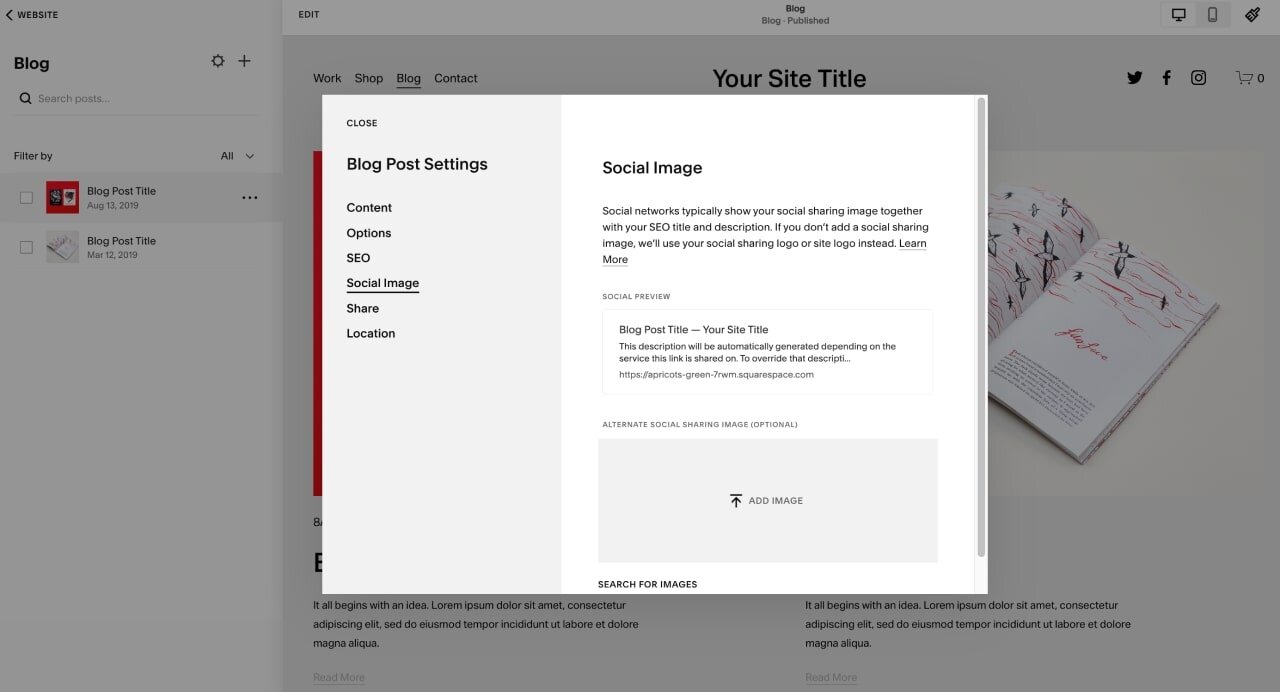This screenshot has height=692, width=1280.
Task: Click the 'Blog · Published' status text
Action: [x=795, y=21]
